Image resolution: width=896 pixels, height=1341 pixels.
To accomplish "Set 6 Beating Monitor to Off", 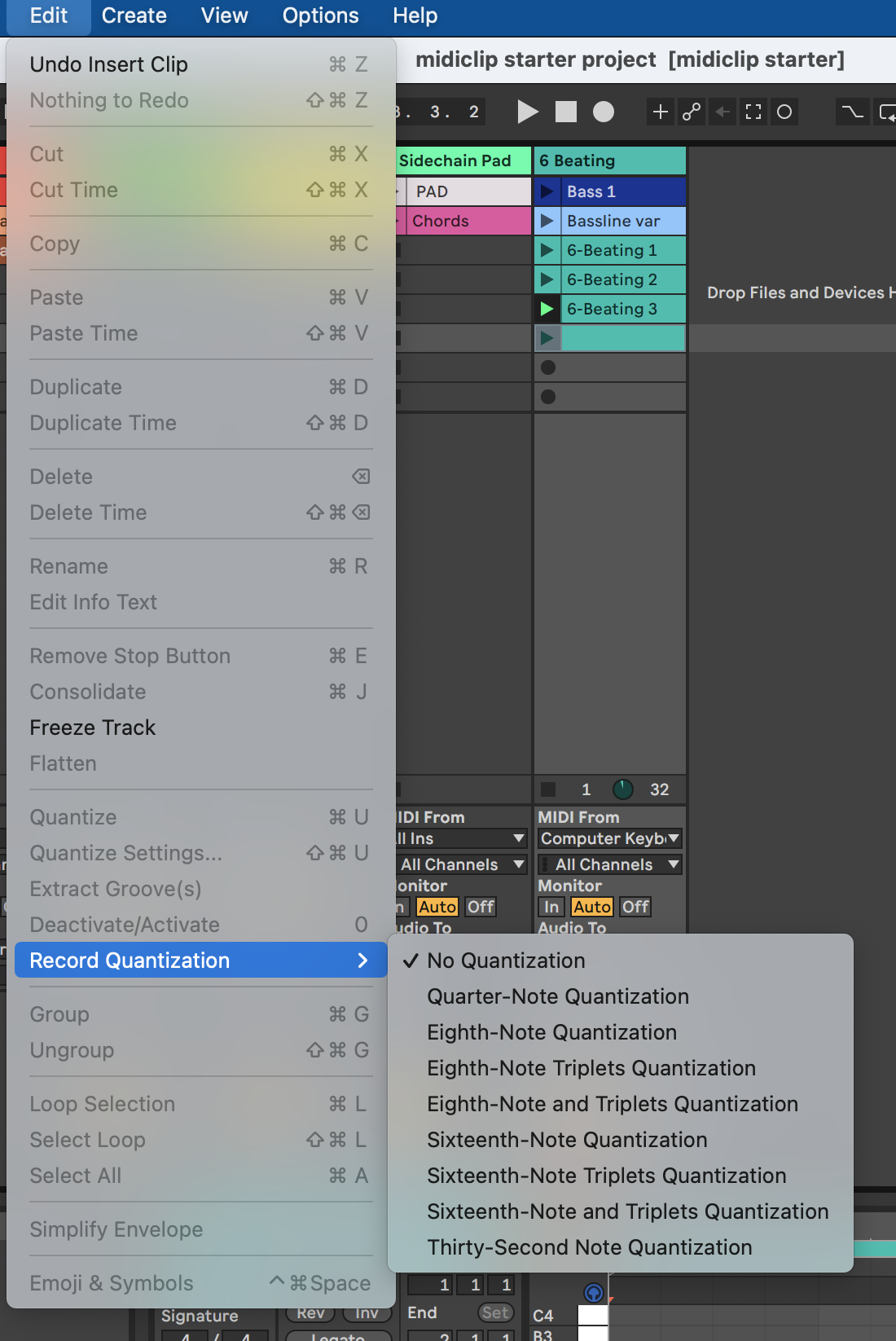I will tap(635, 907).
